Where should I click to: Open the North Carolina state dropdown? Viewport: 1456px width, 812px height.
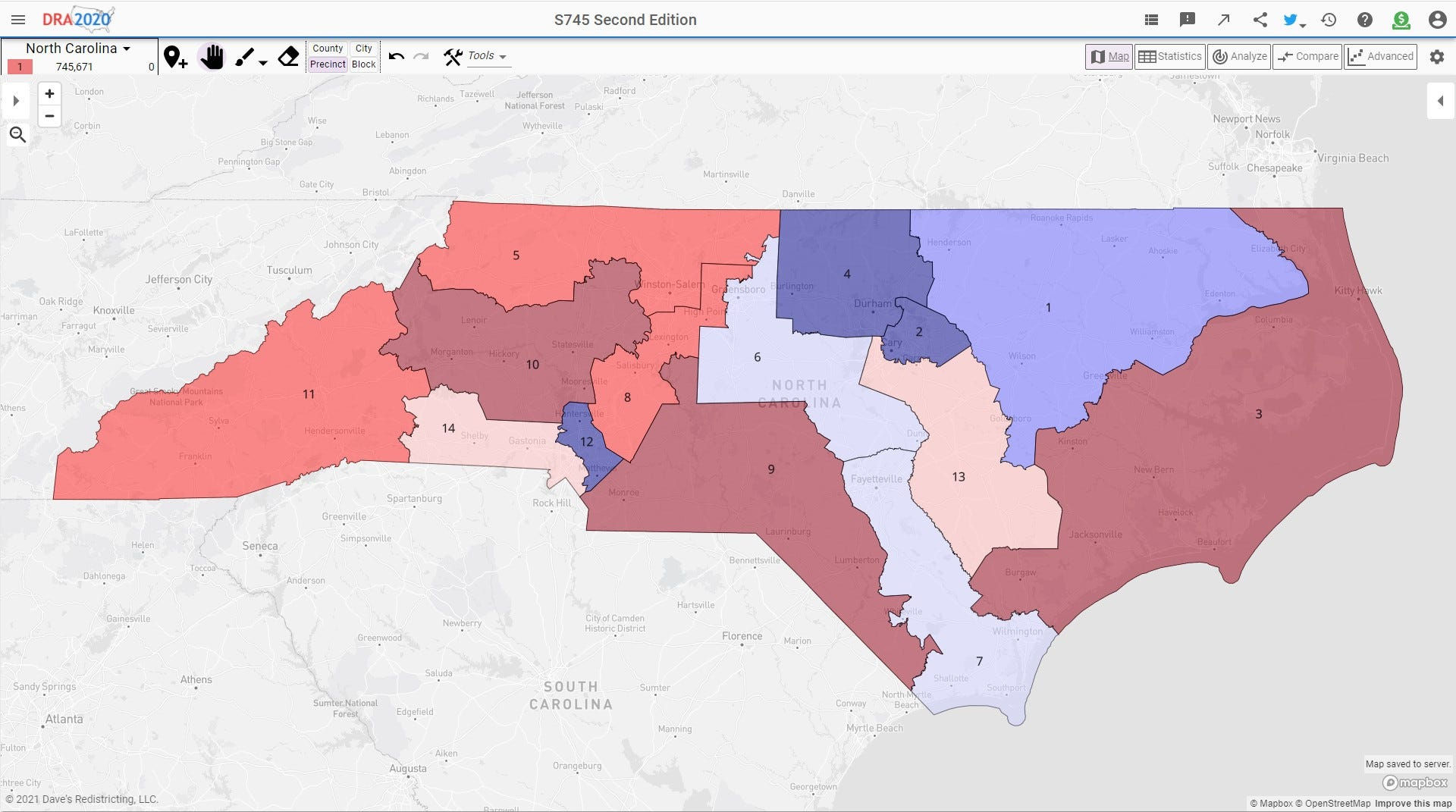pyautogui.click(x=78, y=48)
